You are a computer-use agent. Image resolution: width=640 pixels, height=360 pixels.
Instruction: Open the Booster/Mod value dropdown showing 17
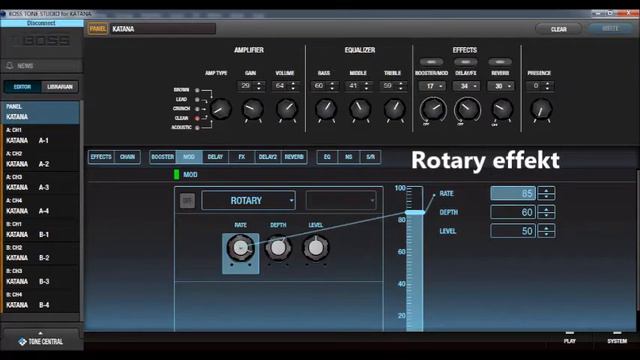[x=432, y=86]
